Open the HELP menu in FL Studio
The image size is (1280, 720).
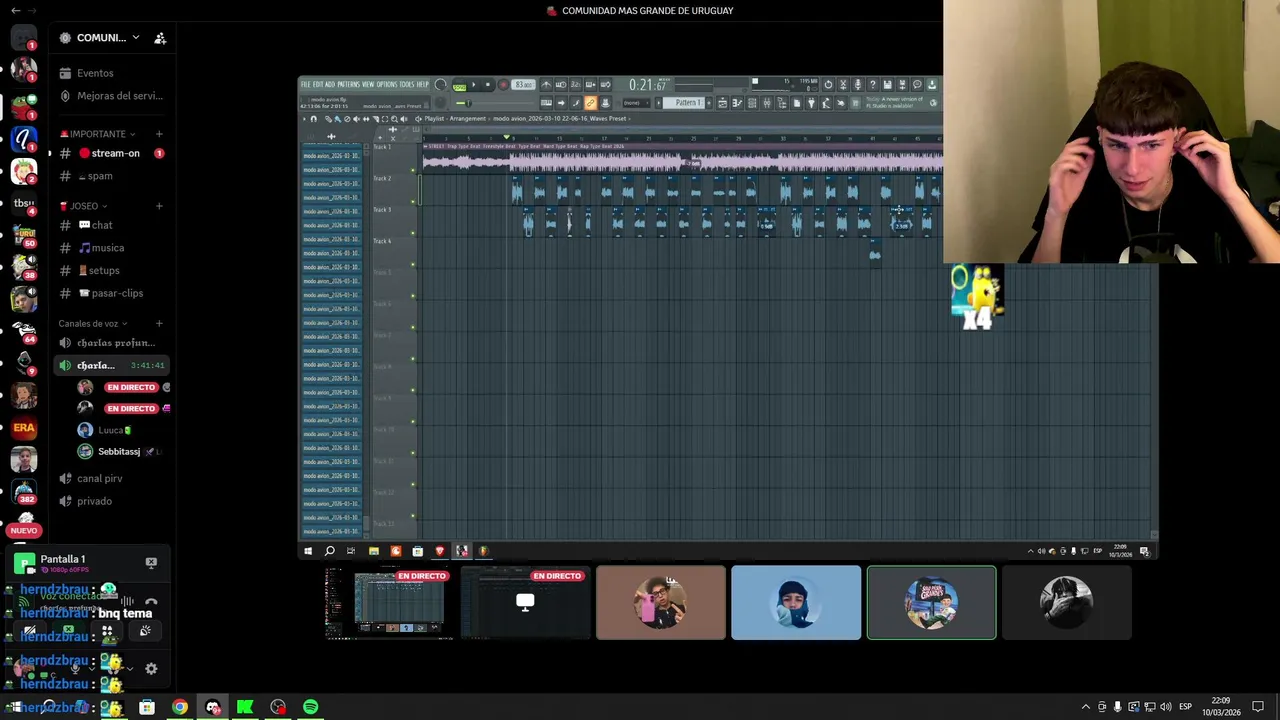tap(423, 84)
